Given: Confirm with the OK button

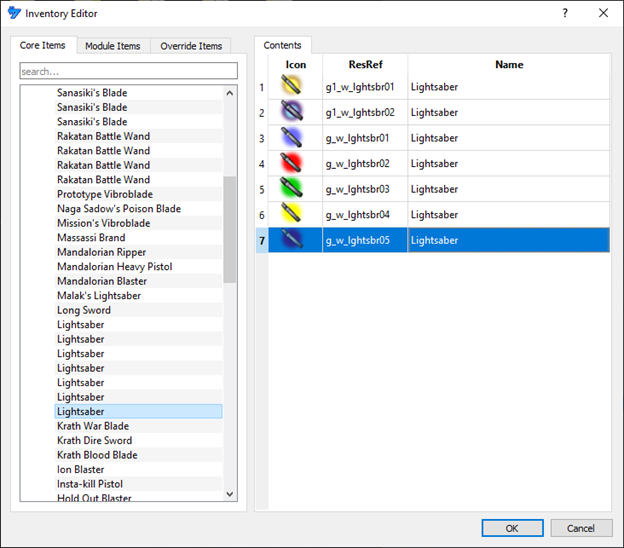Looking at the screenshot, I should pos(512,528).
